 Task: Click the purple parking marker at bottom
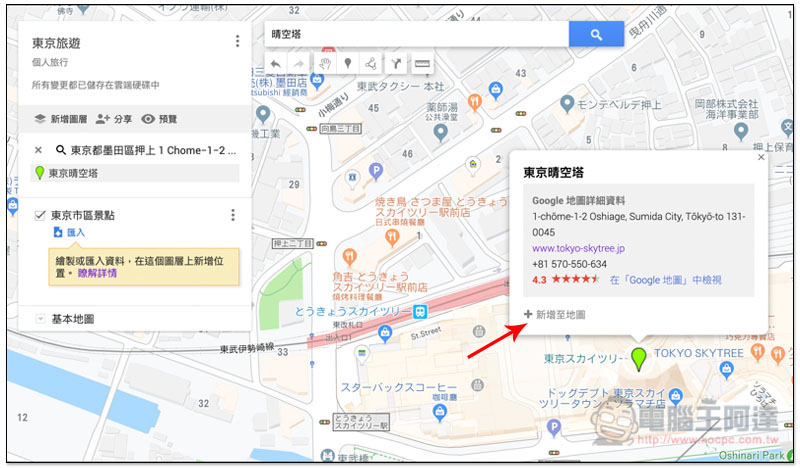554,427
